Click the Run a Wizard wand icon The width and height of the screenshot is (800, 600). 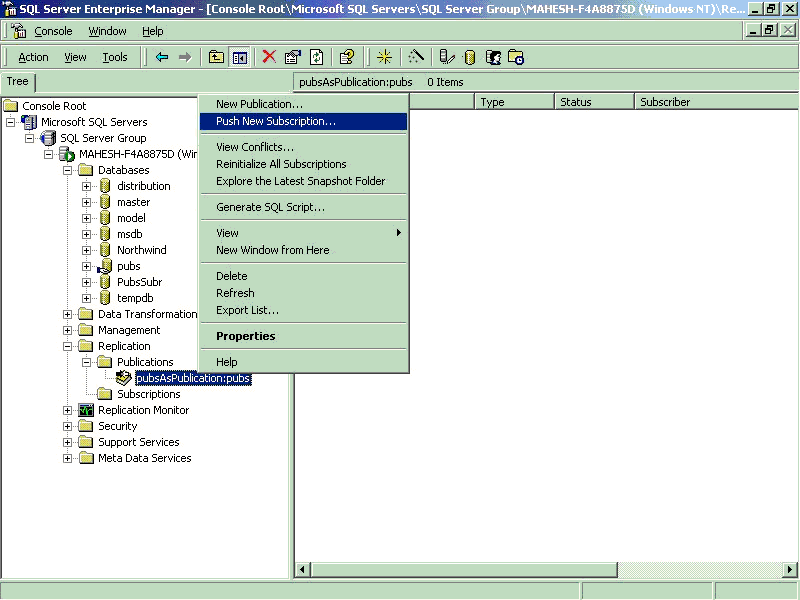tap(416, 57)
